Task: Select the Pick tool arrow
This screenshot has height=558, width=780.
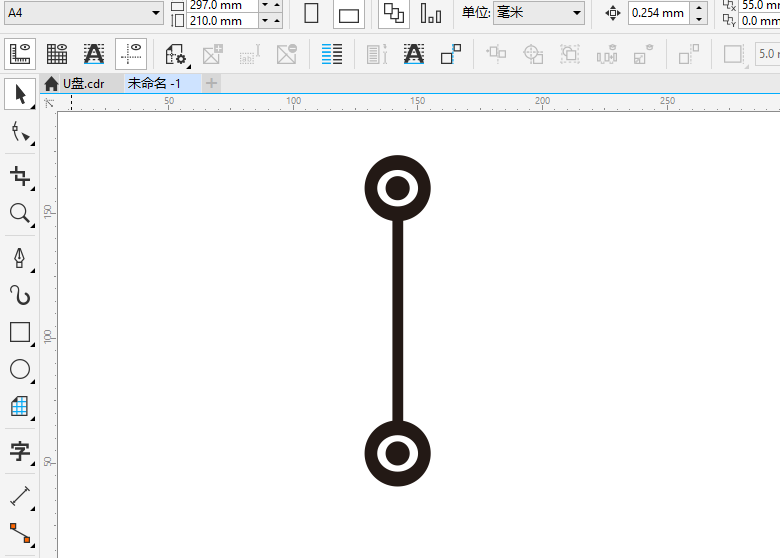Action: click(20, 94)
